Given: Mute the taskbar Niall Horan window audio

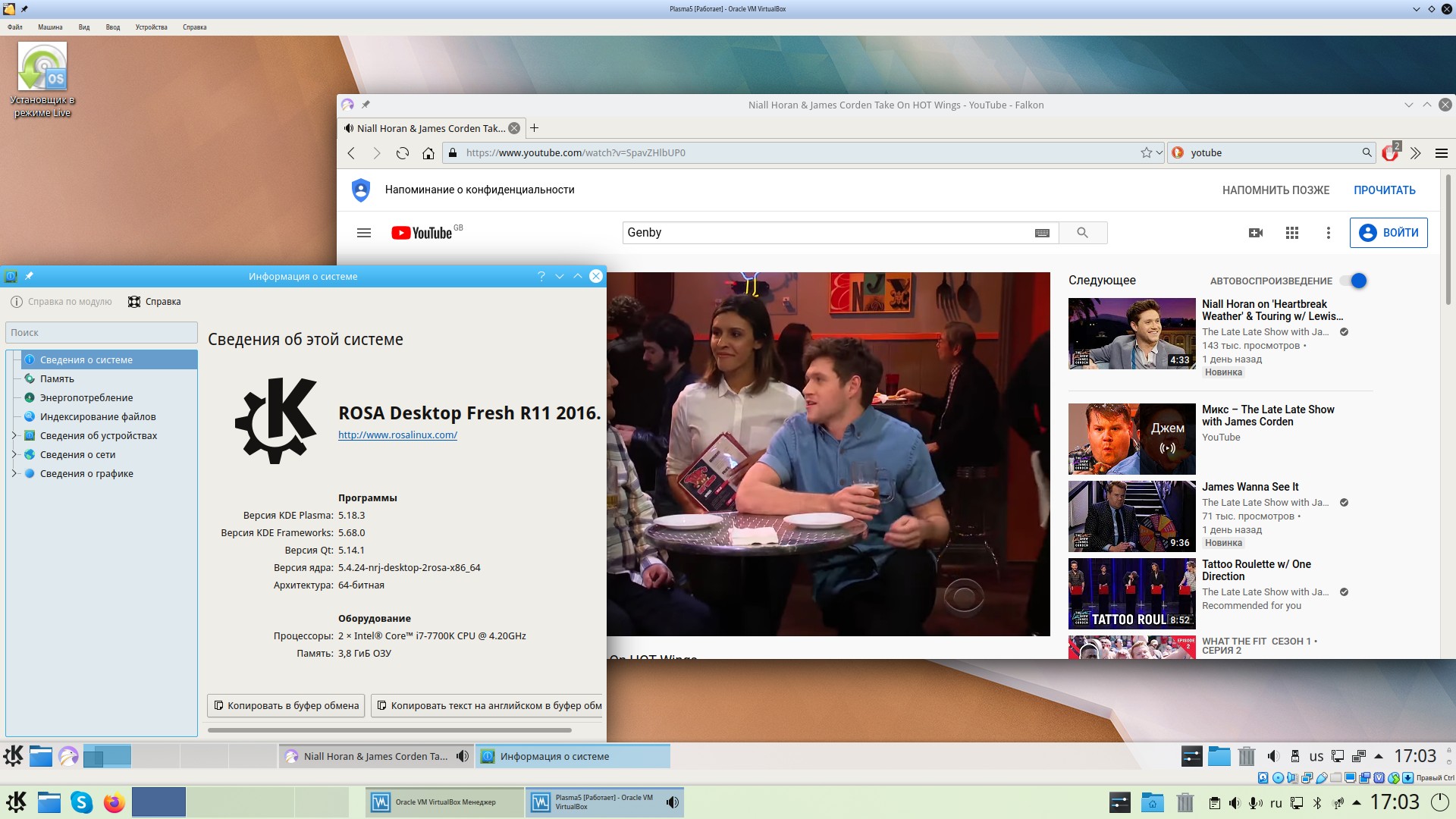Looking at the screenshot, I should [x=462, y=756].
